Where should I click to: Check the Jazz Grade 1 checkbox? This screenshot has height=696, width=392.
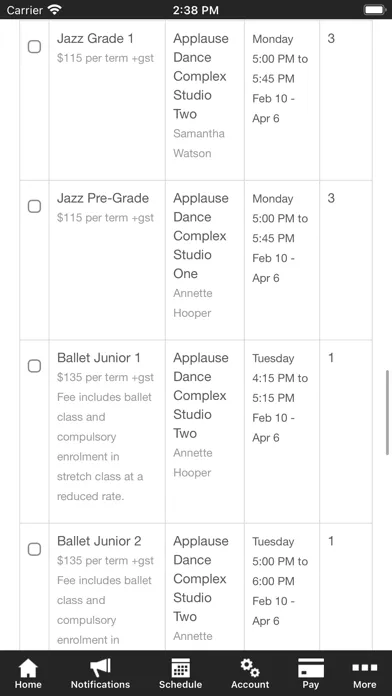coord(35,47)
